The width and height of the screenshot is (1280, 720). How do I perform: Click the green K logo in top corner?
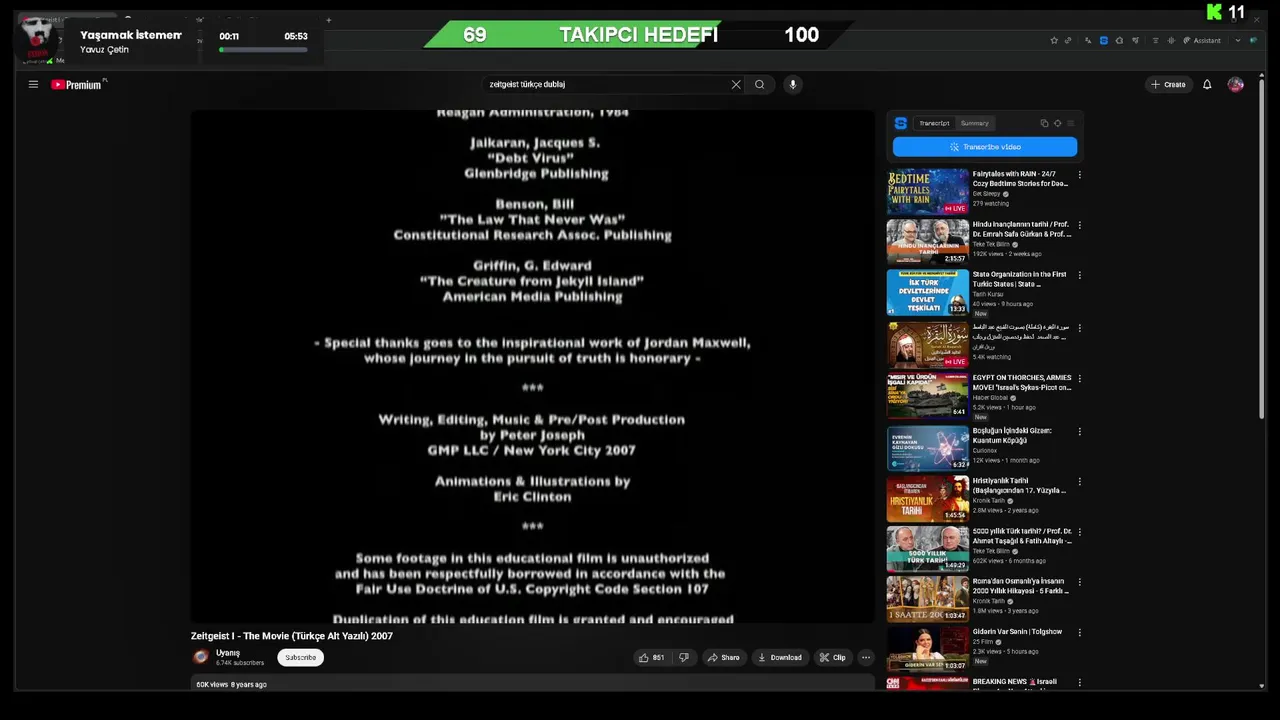(x=1214, y=12)
